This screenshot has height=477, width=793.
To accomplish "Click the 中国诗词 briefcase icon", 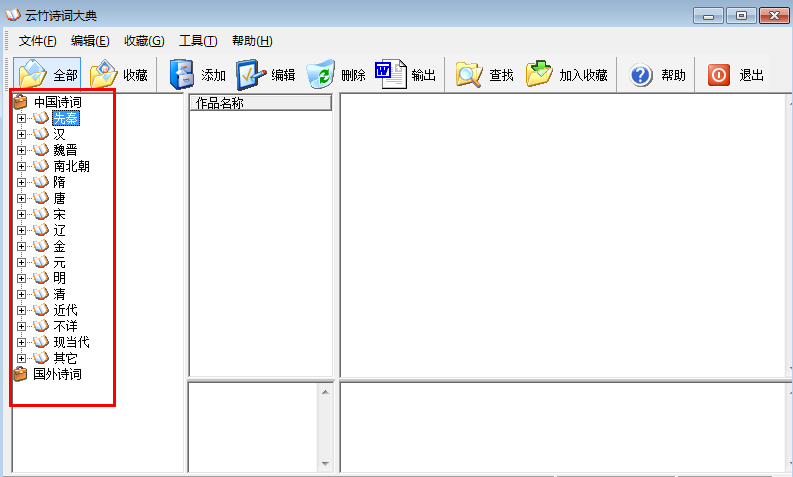I will (20, 102).
